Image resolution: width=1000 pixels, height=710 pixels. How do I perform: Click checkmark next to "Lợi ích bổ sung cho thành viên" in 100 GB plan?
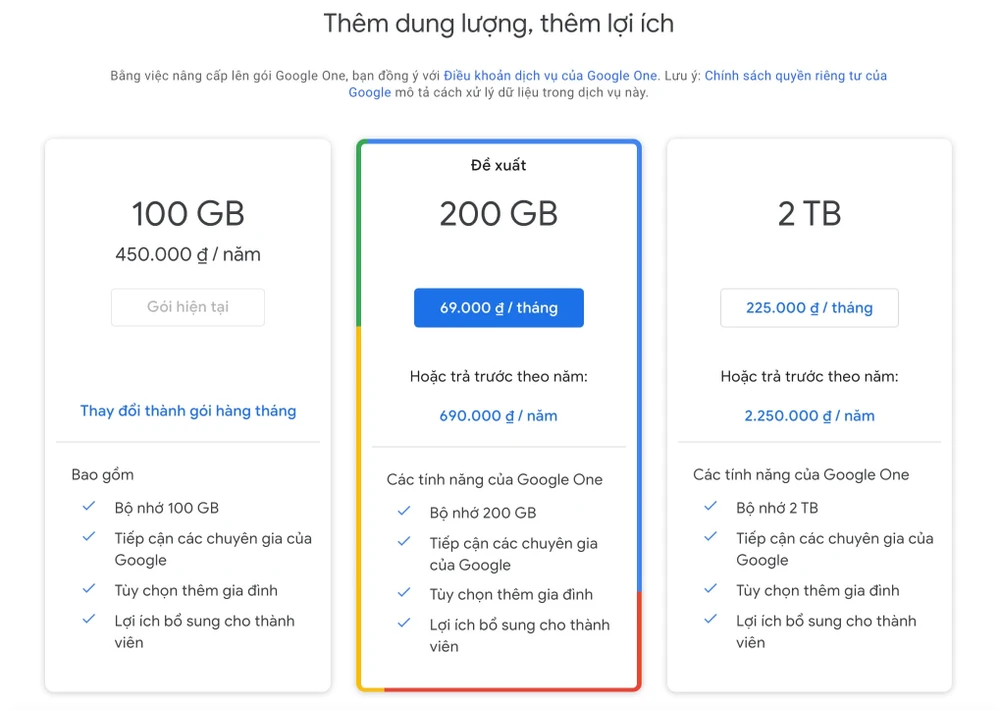[88, 621]
